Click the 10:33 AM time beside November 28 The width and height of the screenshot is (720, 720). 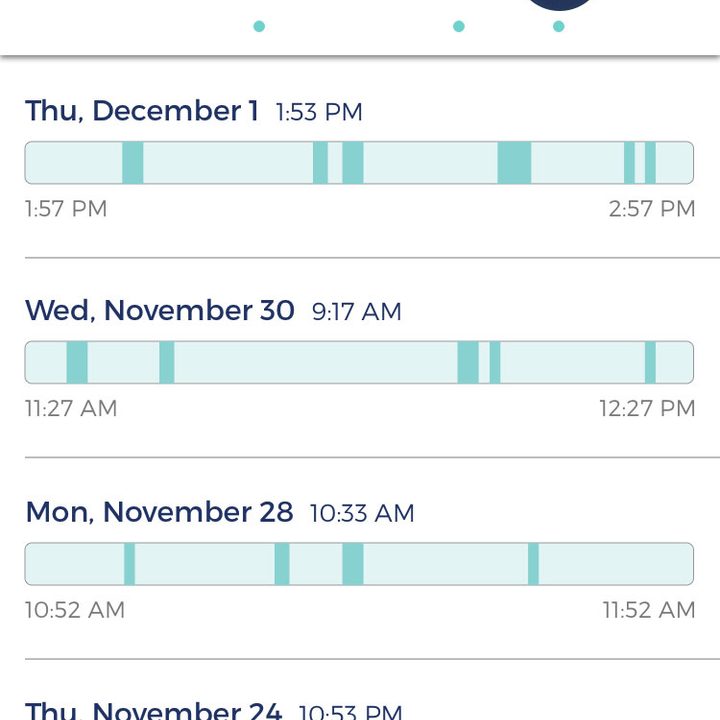point(362,513)
